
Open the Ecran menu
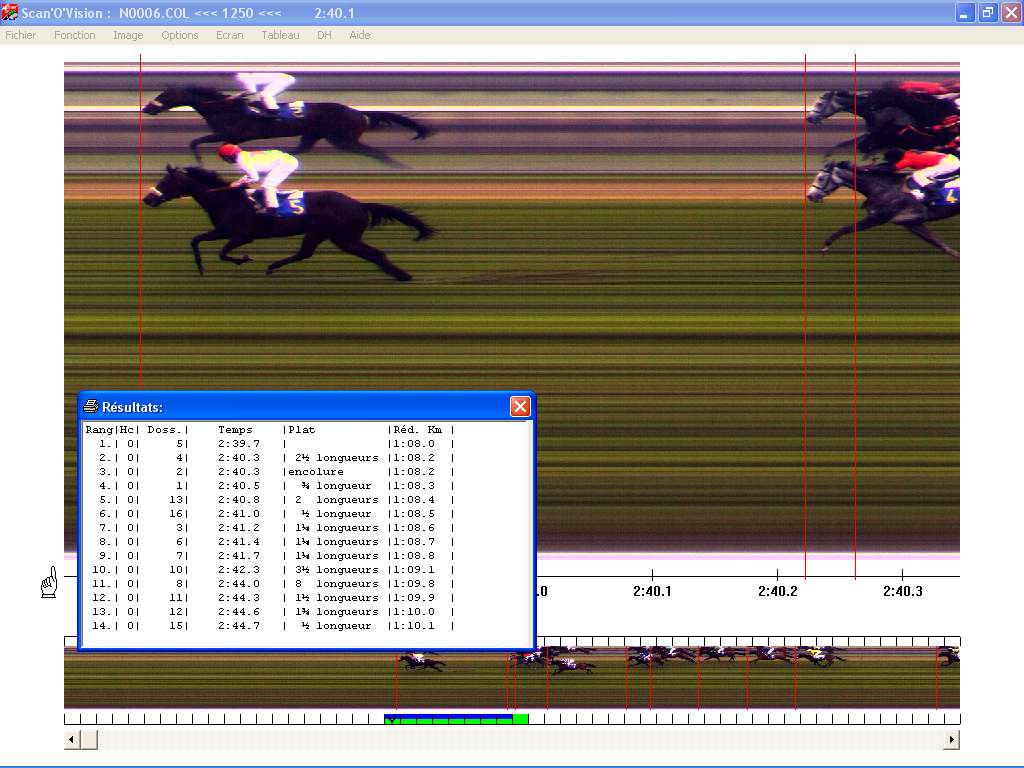tap(229, 35)
